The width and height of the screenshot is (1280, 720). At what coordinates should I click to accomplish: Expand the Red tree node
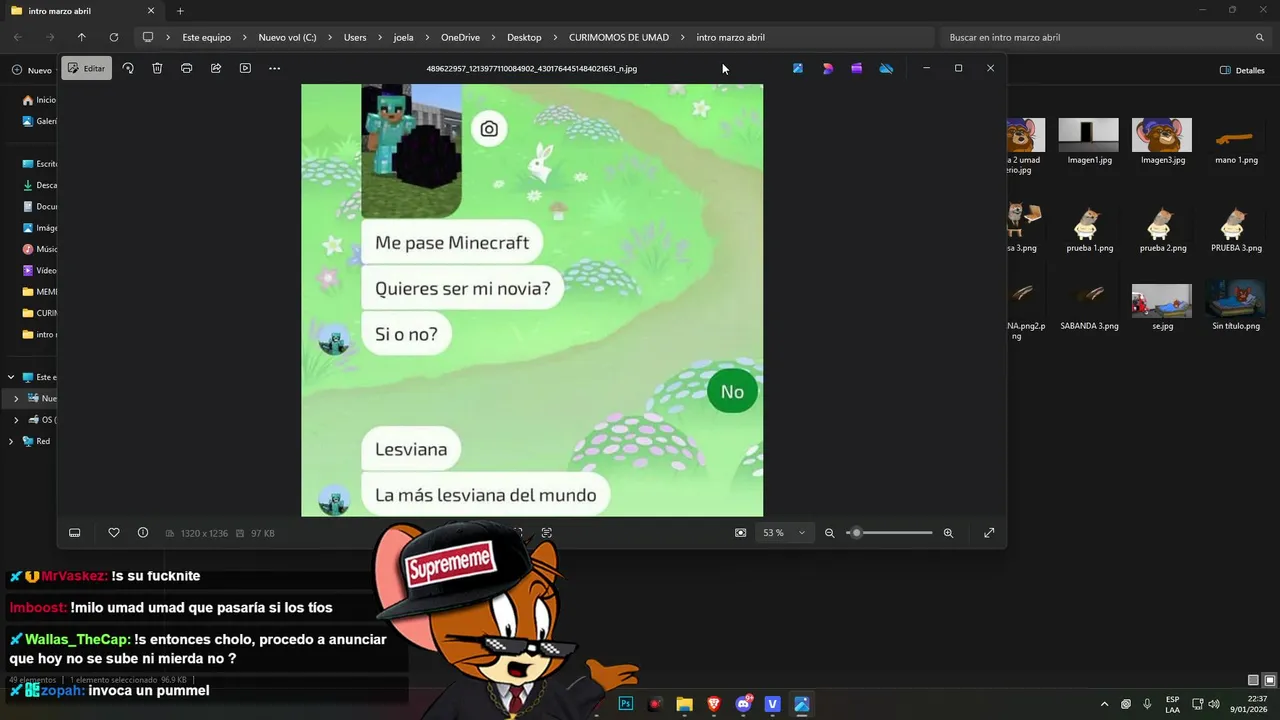pos(11,441)
